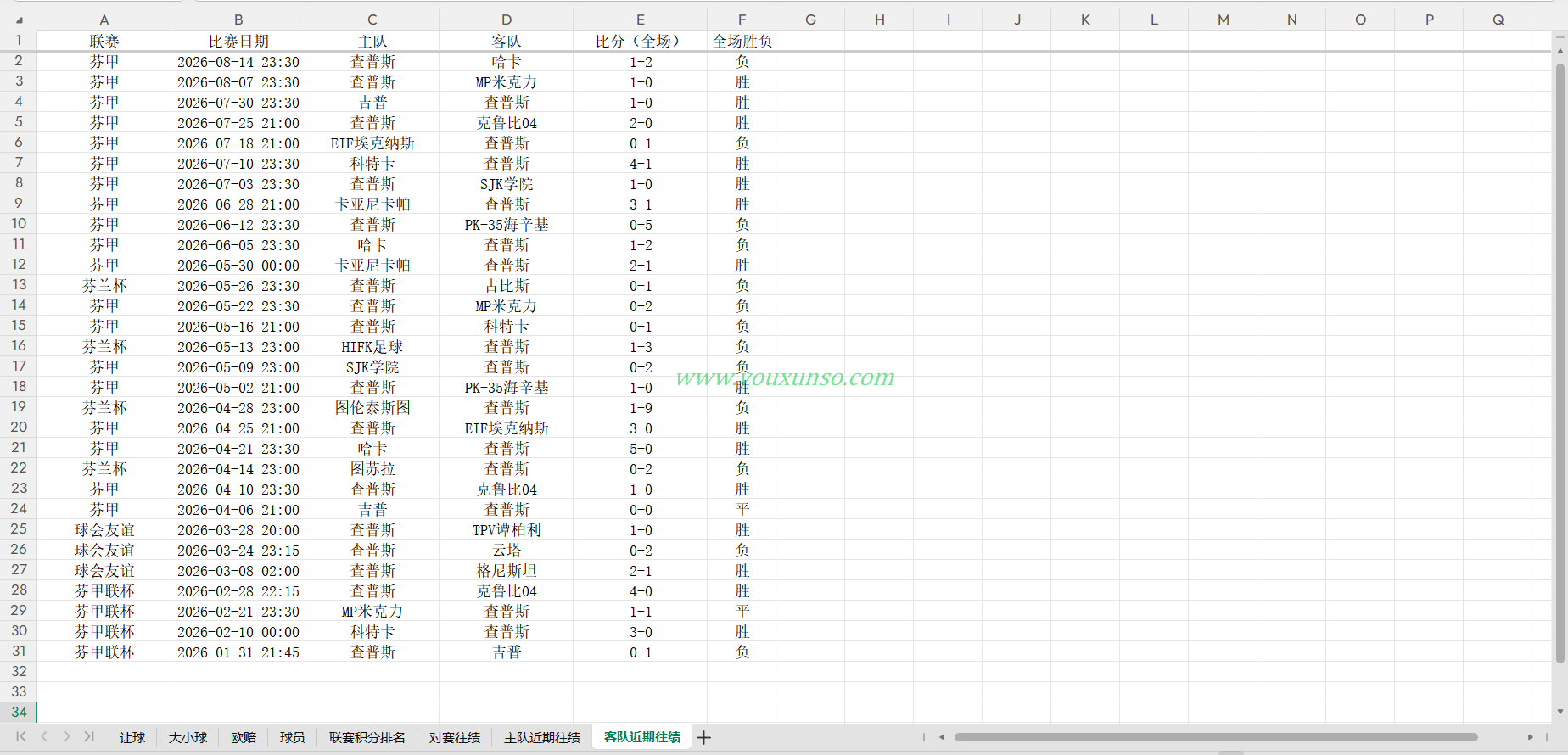Viewport: 1568px width, 755px height.
Task: Select score cell 0-5
Action: point(641,225)
